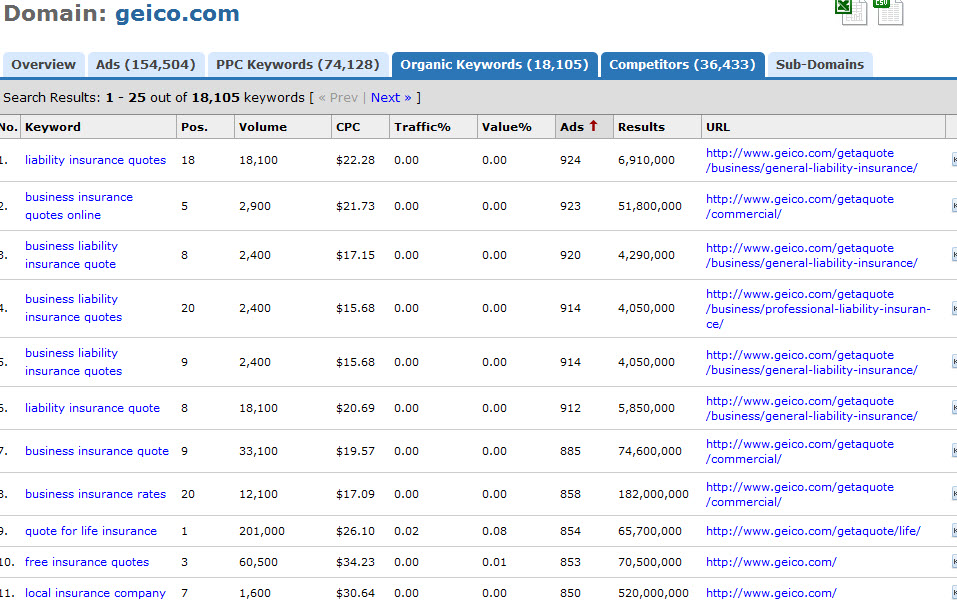Select the '$30.64' CPC value
The height and width of the screenshot is (607, 957).
[x=355, y=593]
